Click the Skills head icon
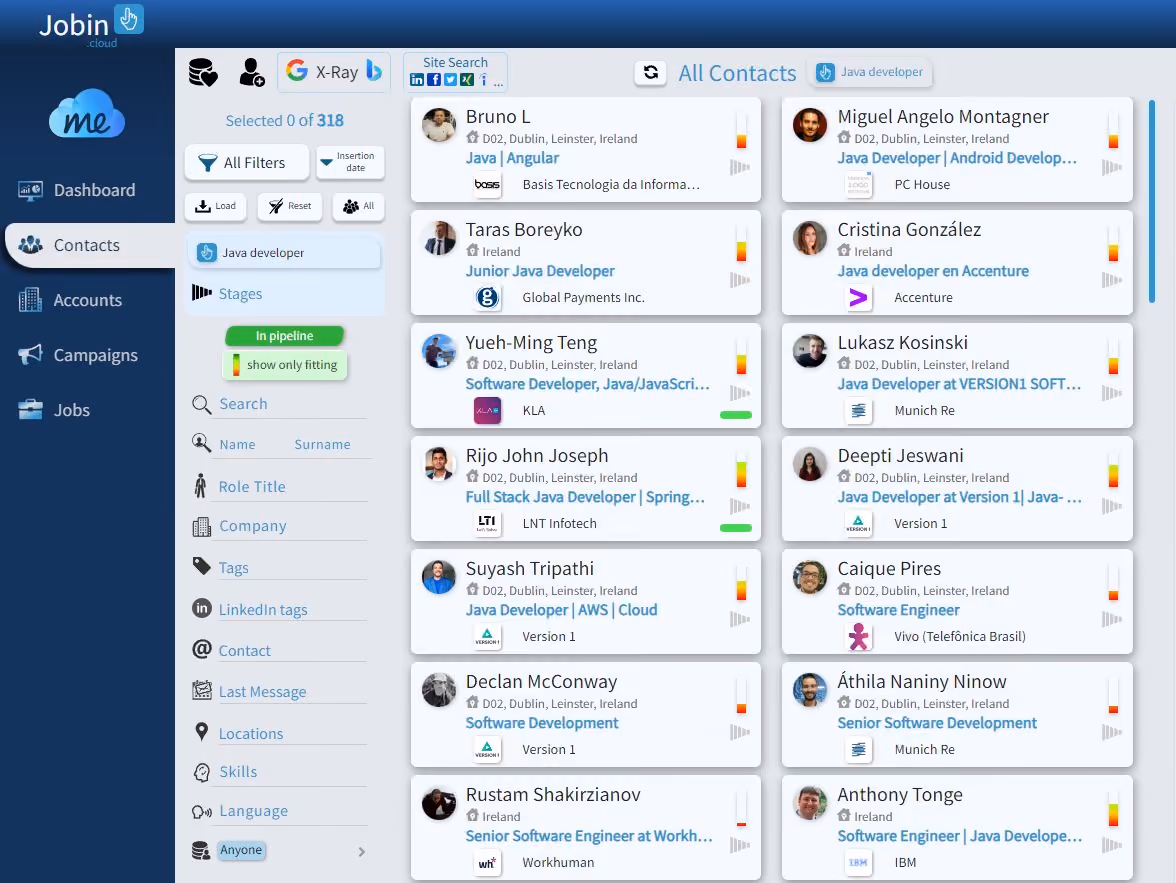This screenshot has height=883, width=1176. coord(202,772)
